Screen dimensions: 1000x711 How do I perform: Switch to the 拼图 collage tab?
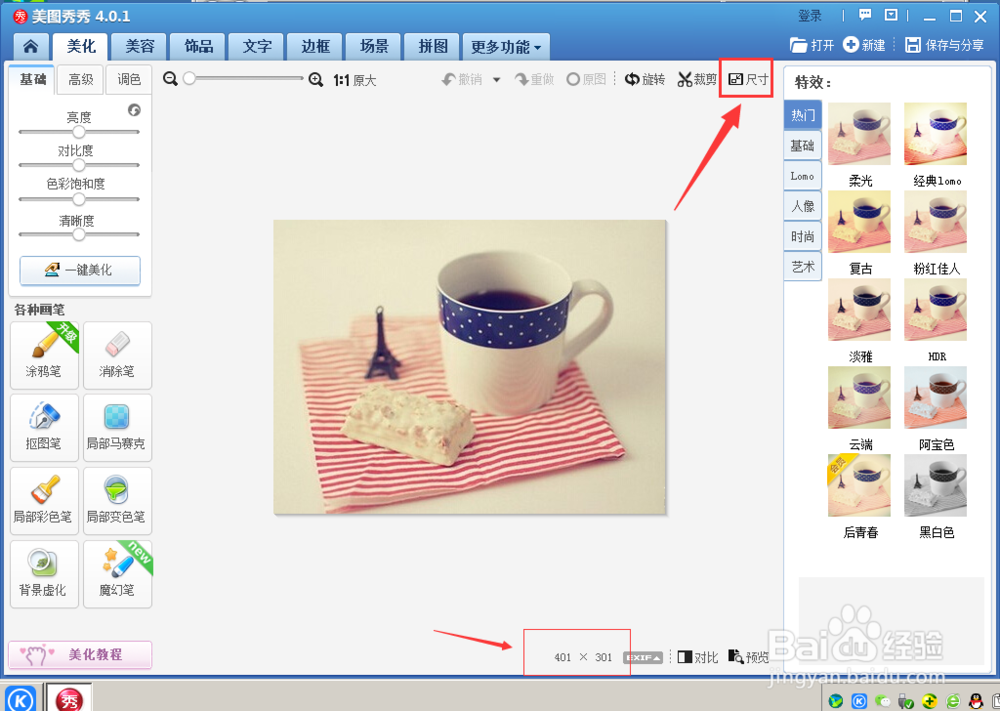(x=432, y=46)
